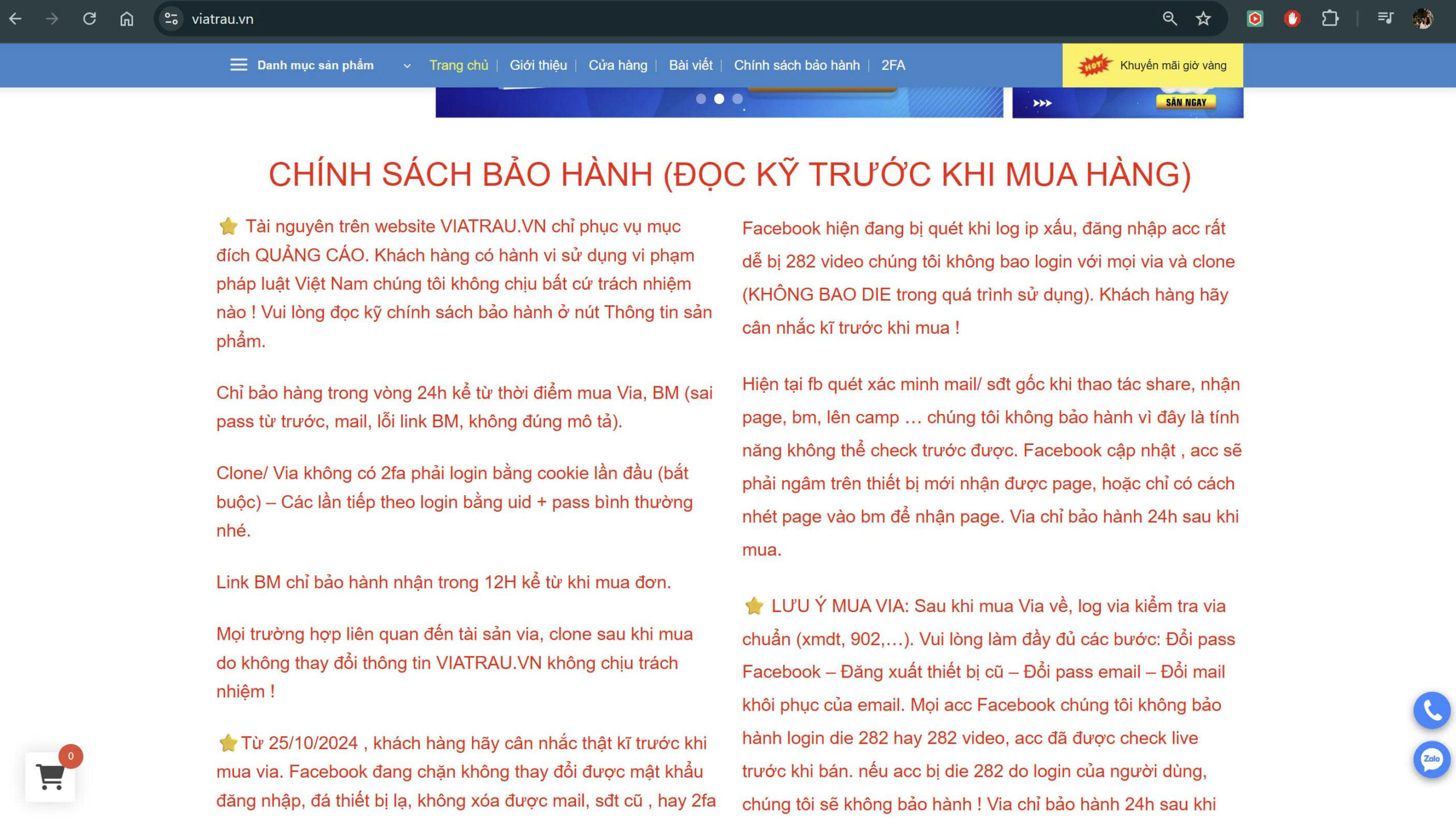
Task: Click the right-side promo banner image
Action: pos(1128,103)
